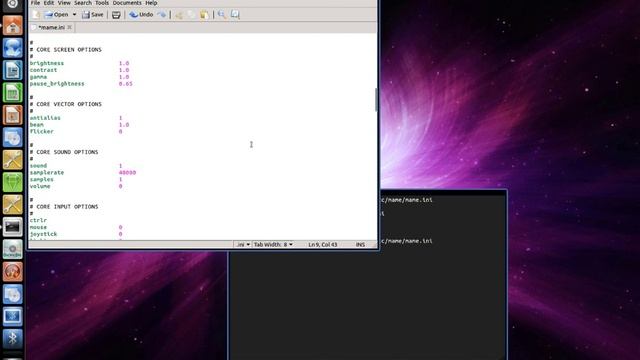Open the Dash home launcher icon

pyautogui.click(x=13, y=4)
